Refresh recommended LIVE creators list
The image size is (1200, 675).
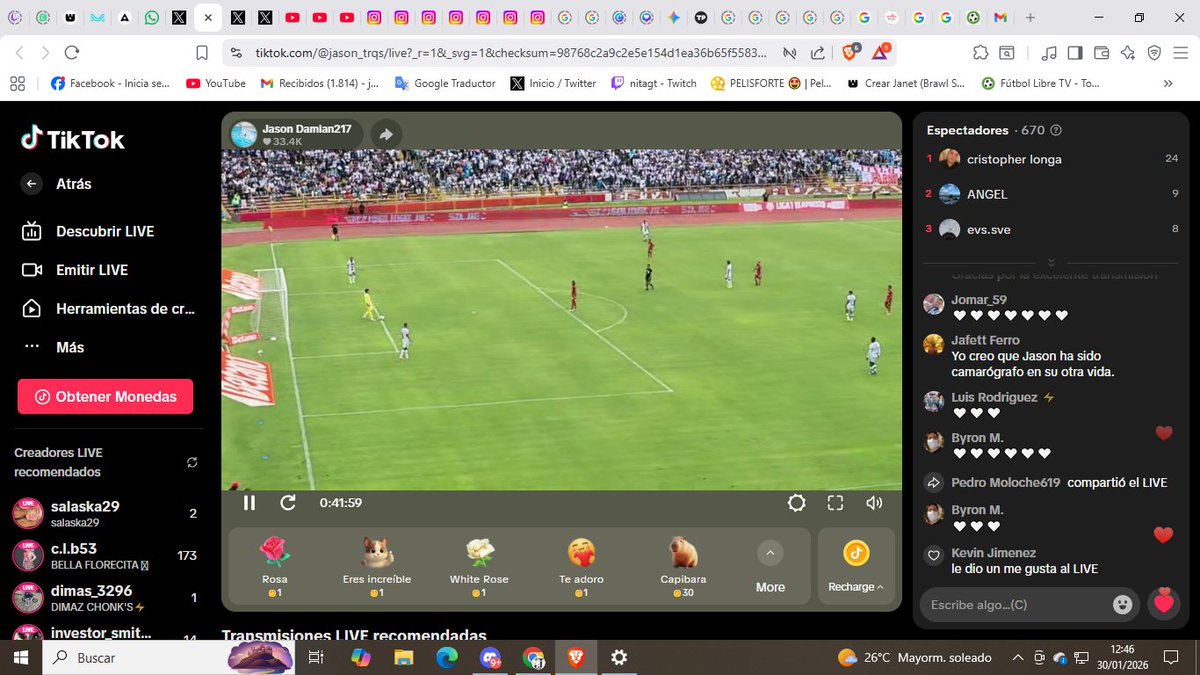tap(192, 462)
